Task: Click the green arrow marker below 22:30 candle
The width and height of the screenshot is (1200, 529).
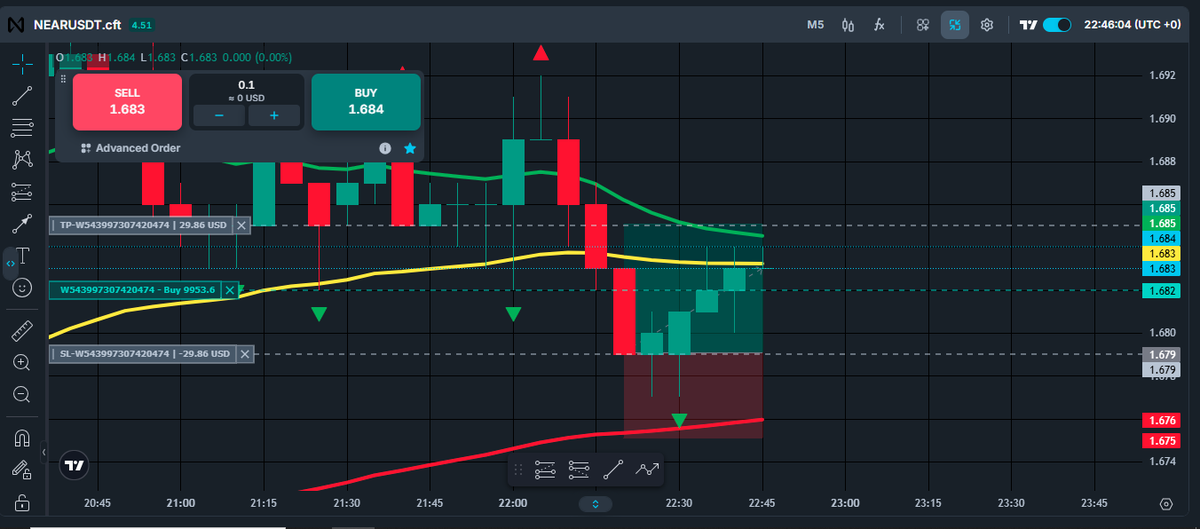Action: point(679,421)
